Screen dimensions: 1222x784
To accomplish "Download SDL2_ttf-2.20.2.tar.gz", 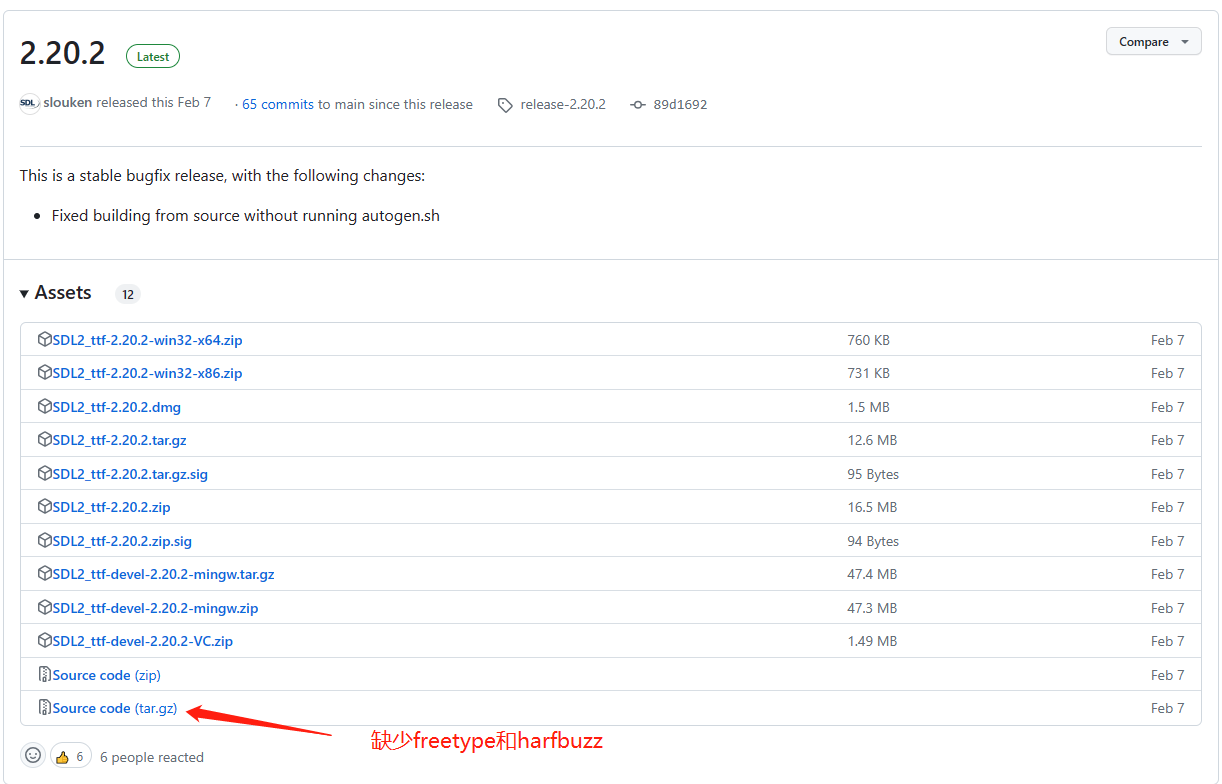I will 119,440.
